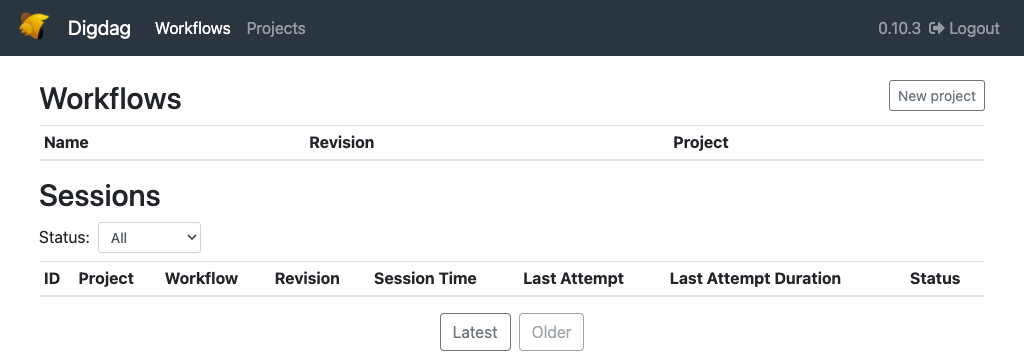Open the Projects nav tab
This screenshot has height=360, width=1024.
(x=276, y=28)
